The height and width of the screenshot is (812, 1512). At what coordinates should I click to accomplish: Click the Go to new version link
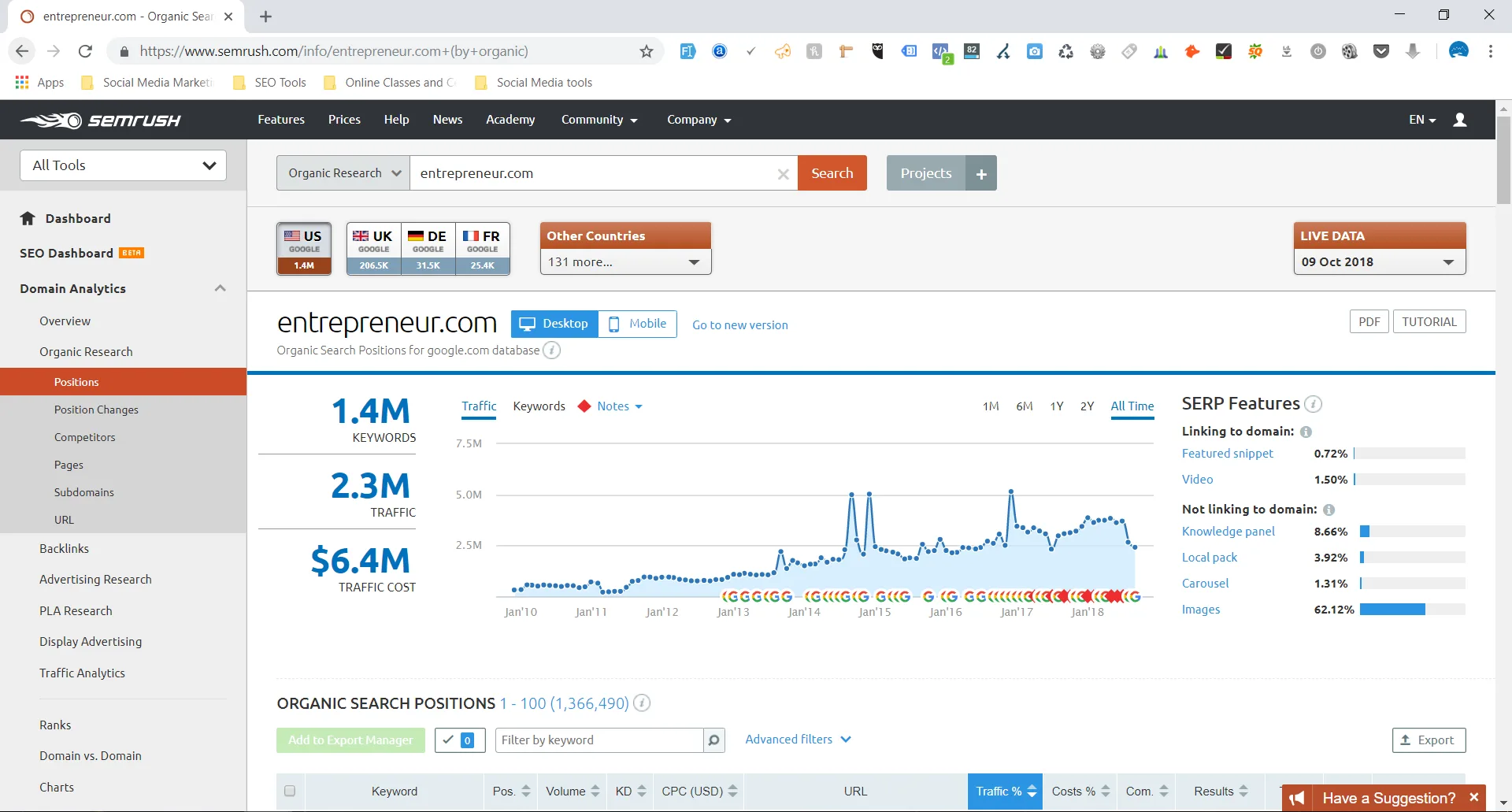(x=739, y=324)
